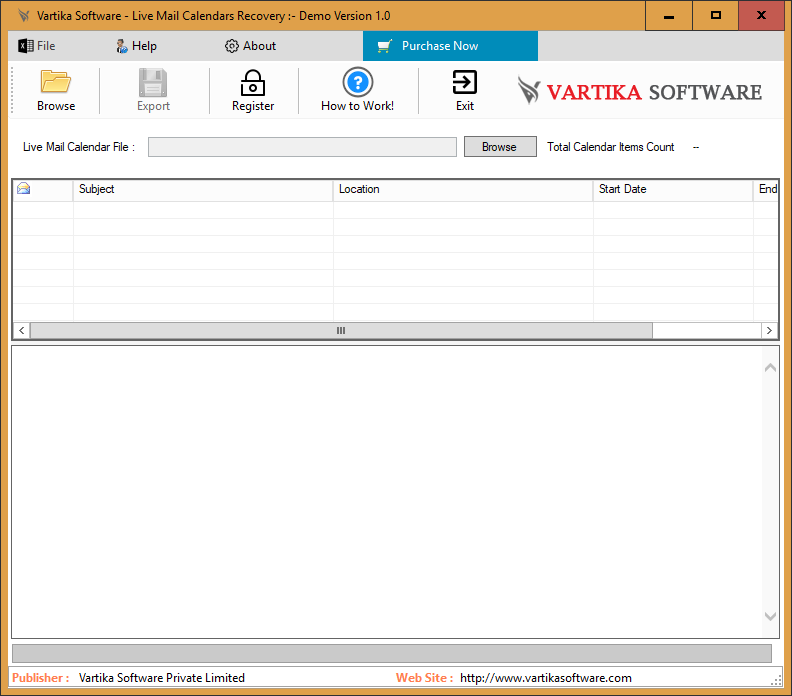This screenshot has height=696, width=792.
Task: Click the Export floppy disk icon
Action: (153, 82)
